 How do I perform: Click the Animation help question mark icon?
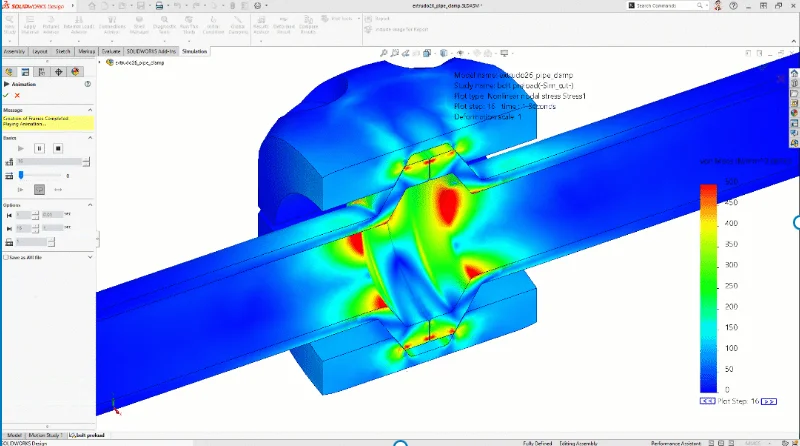click(88, 84)
